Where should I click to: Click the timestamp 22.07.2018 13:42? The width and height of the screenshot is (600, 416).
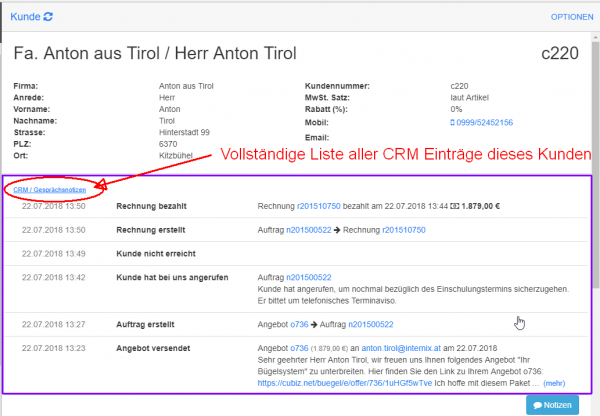point(54,277)
